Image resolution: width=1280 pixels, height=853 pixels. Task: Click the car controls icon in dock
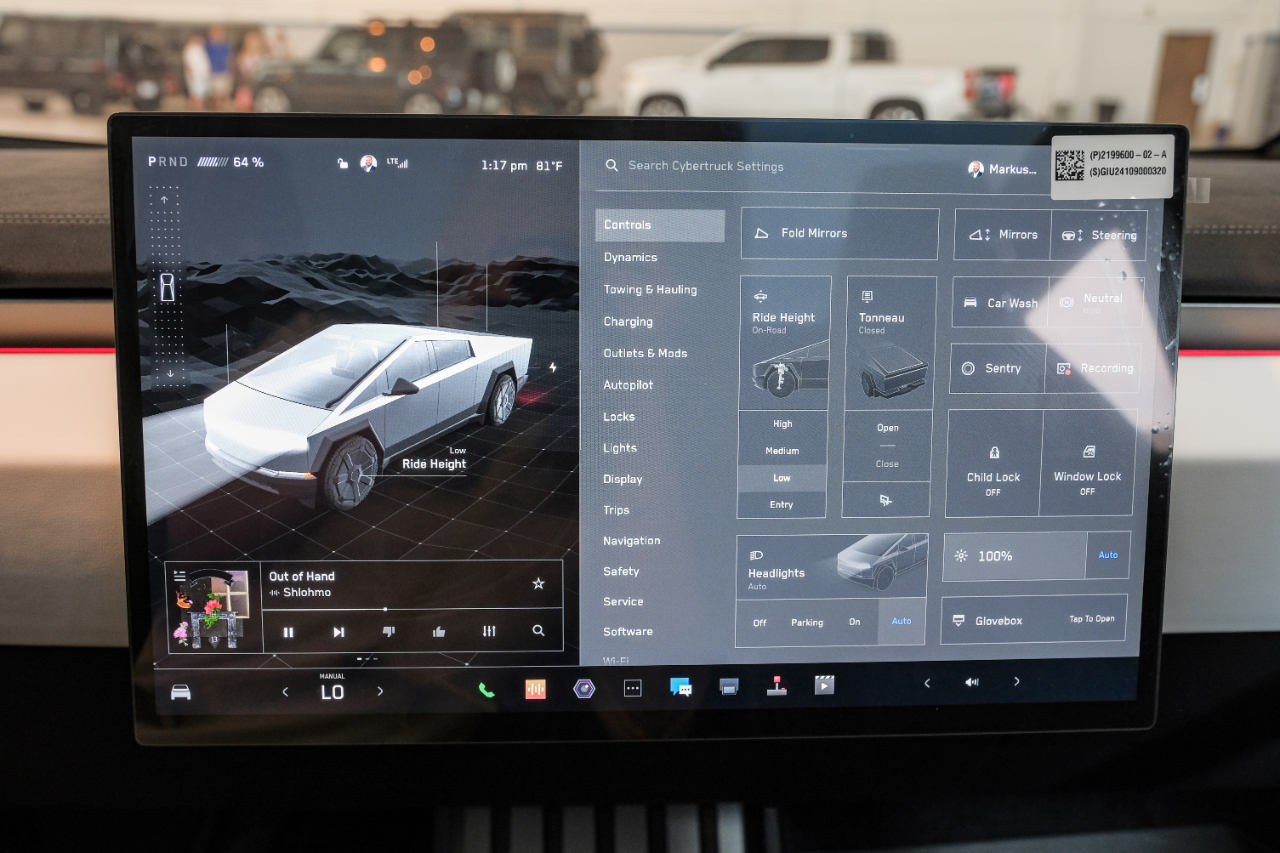[x=181, y=692]
